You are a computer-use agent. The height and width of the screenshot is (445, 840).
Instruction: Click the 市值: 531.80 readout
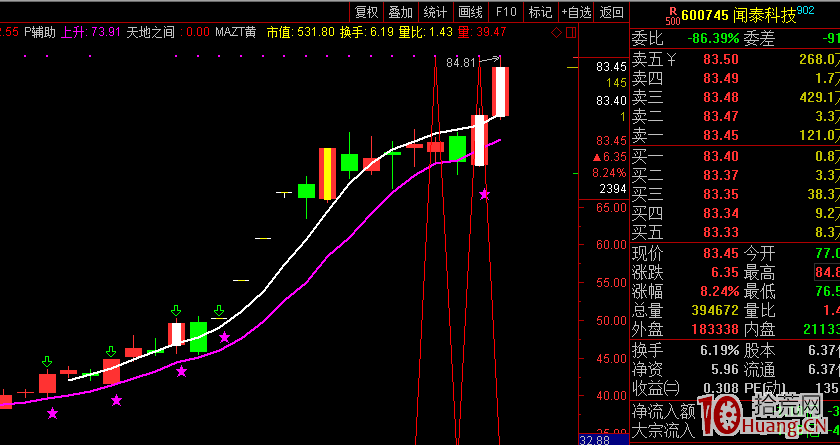(301, 33)
